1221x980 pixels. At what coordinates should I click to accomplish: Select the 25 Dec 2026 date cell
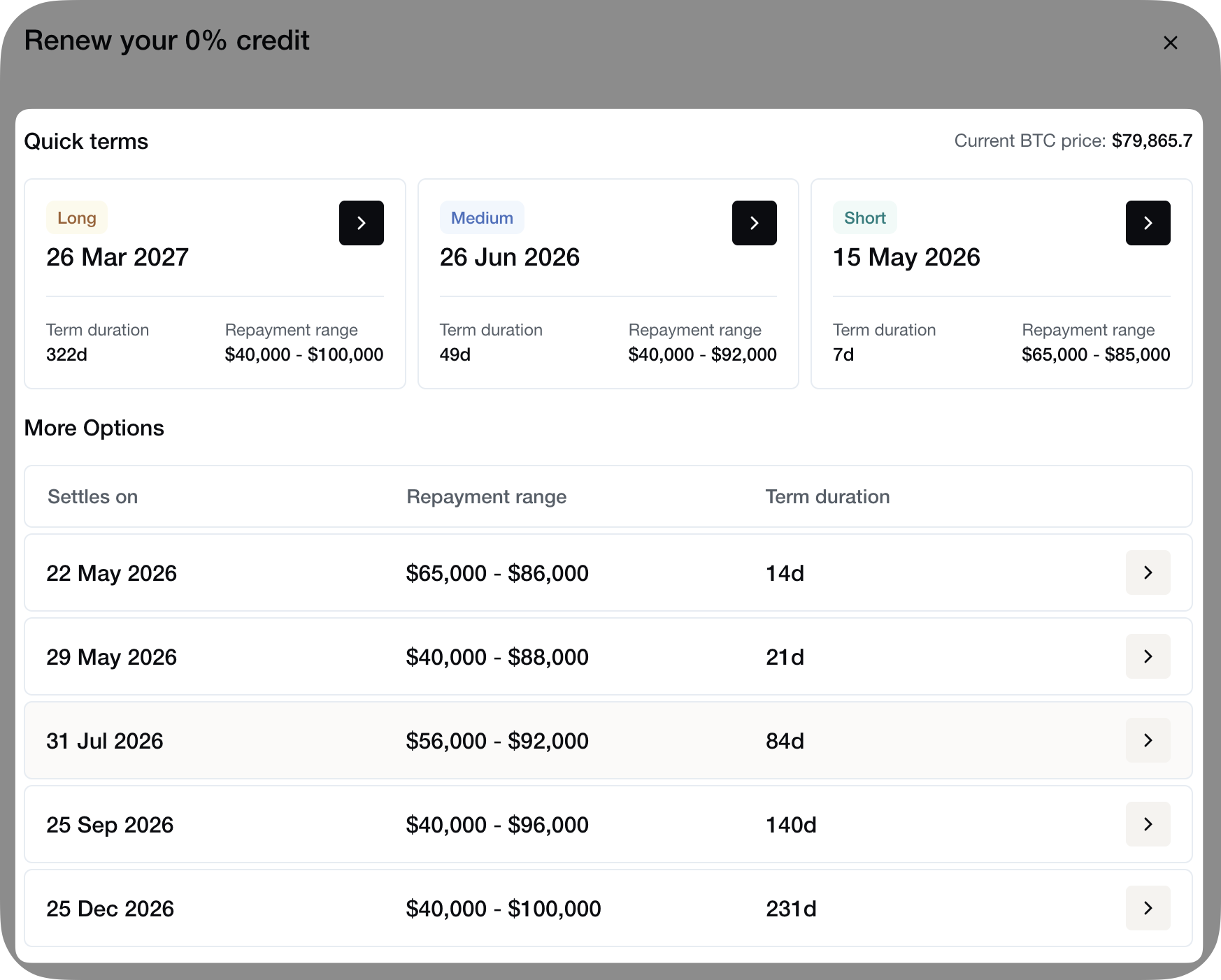[x=110, y=909]
